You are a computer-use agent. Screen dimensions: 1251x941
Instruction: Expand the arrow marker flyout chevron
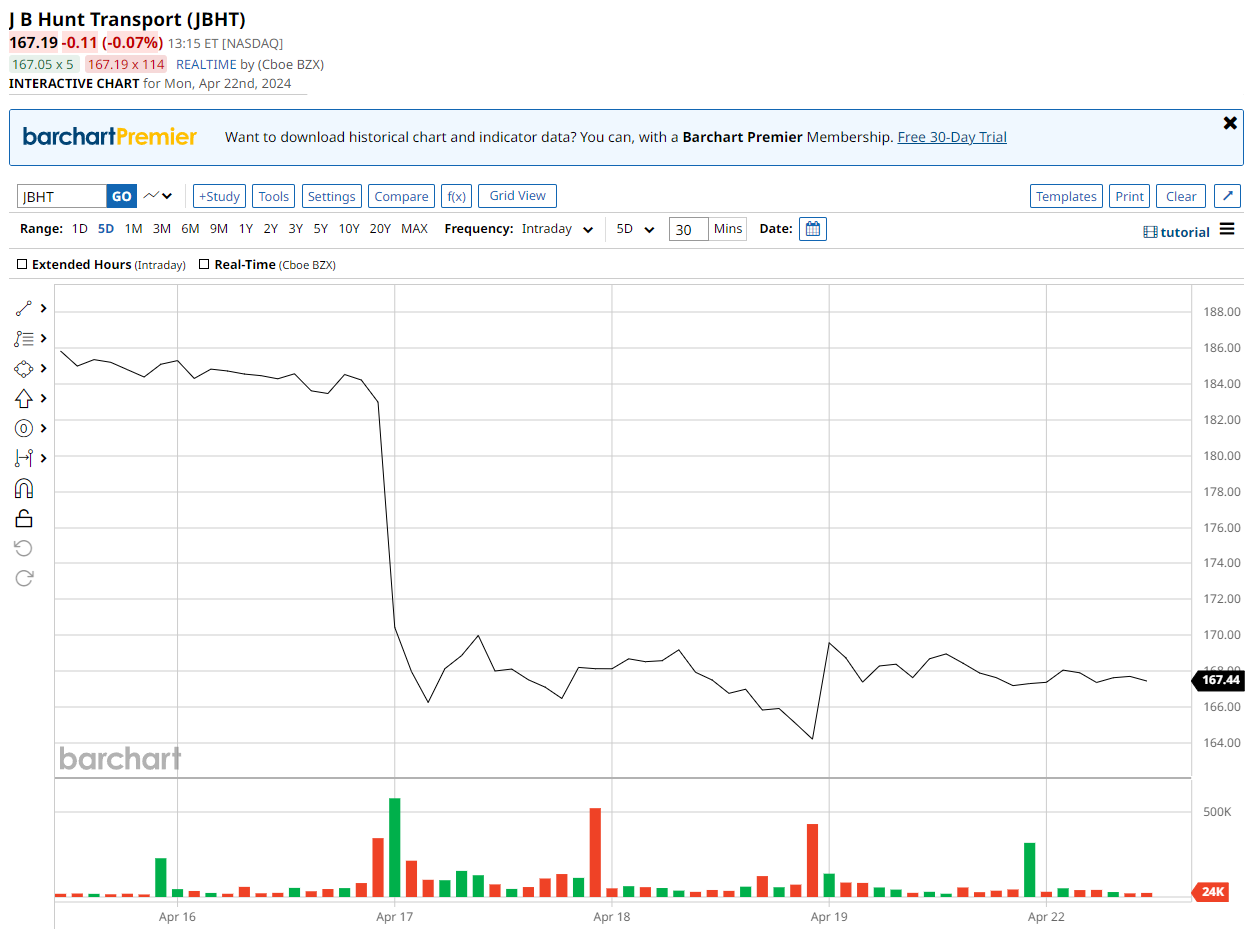point(44,398)
